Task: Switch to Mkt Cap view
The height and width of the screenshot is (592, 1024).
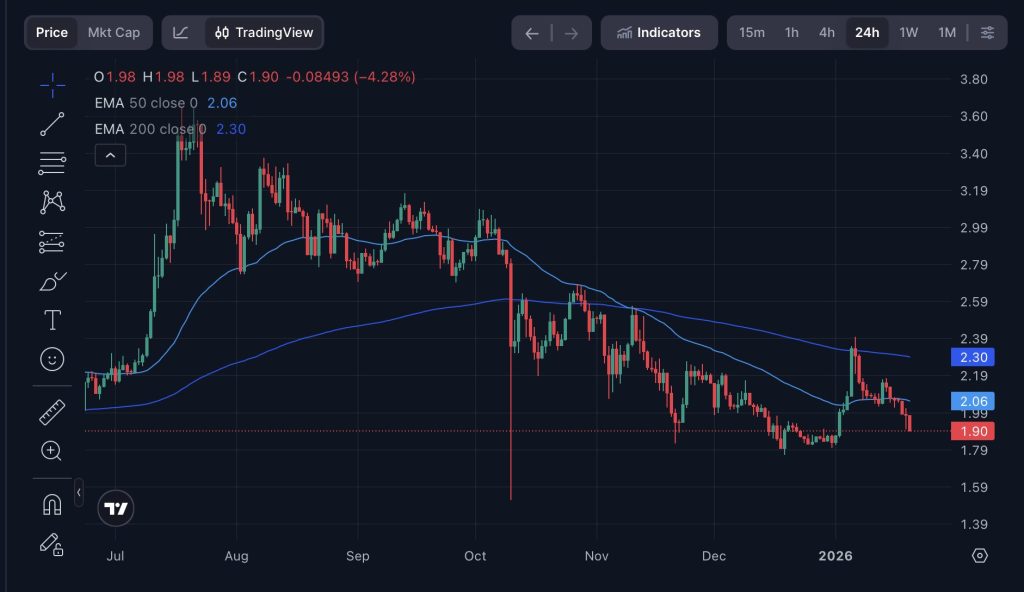Action: pos(114,33)
